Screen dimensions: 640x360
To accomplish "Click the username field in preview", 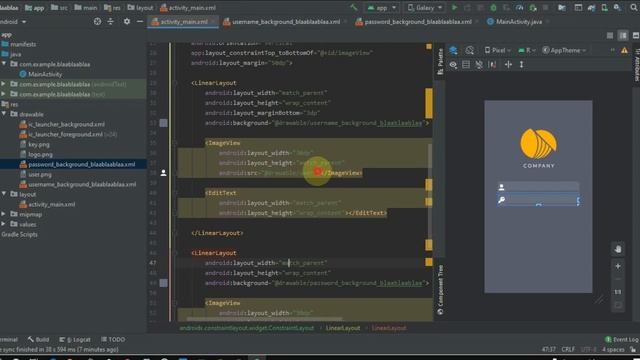I will point(538,187).
